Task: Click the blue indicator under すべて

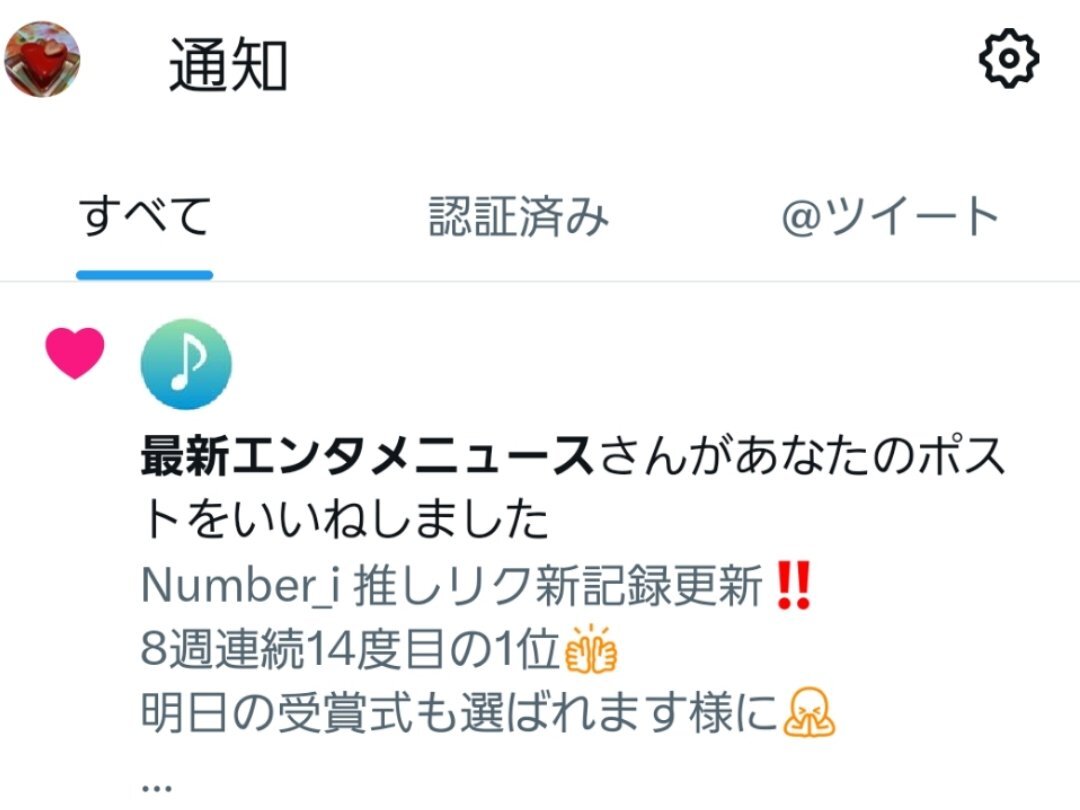Action: (x=145, y=275)
